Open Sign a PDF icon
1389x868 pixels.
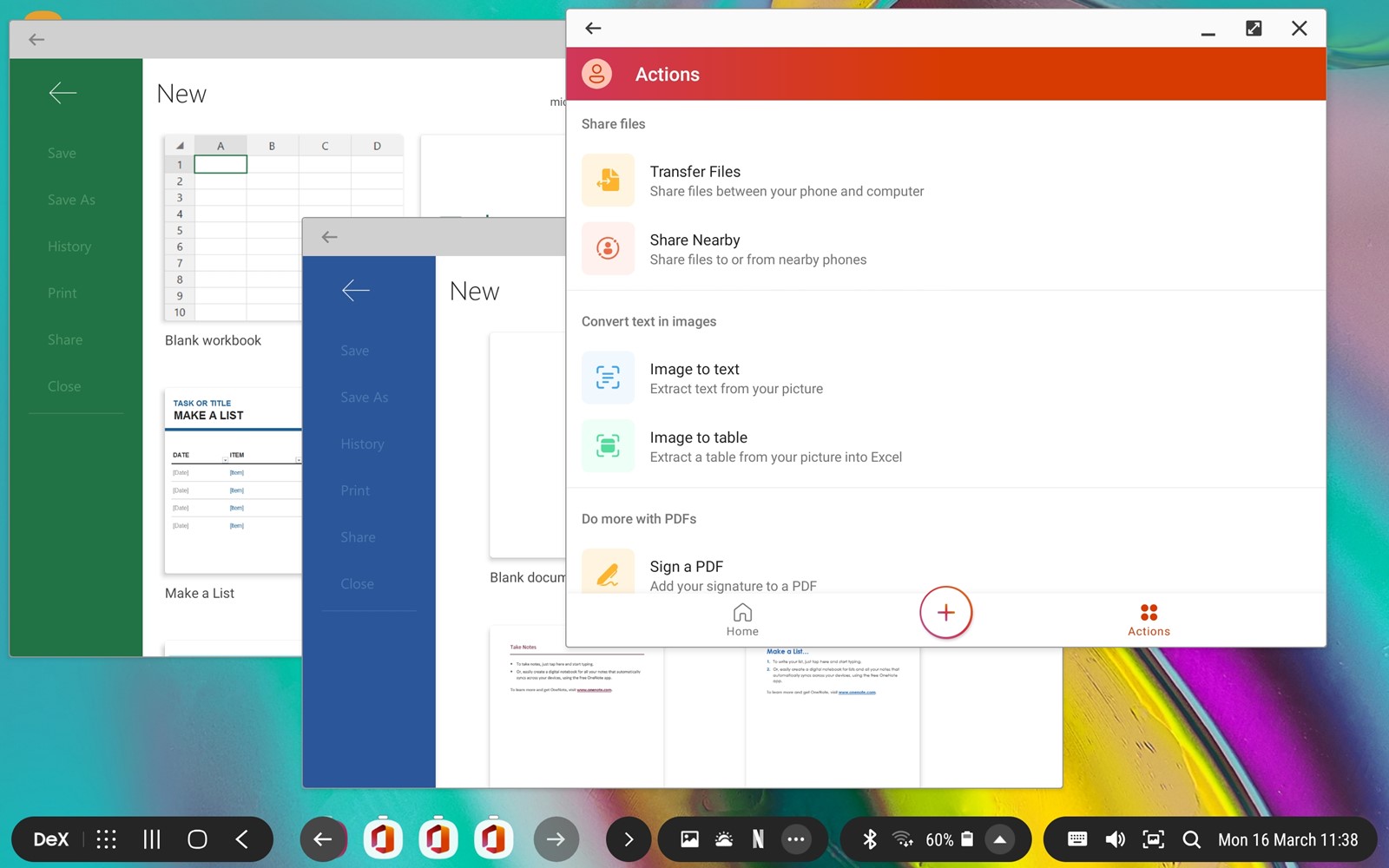point(608,572)
